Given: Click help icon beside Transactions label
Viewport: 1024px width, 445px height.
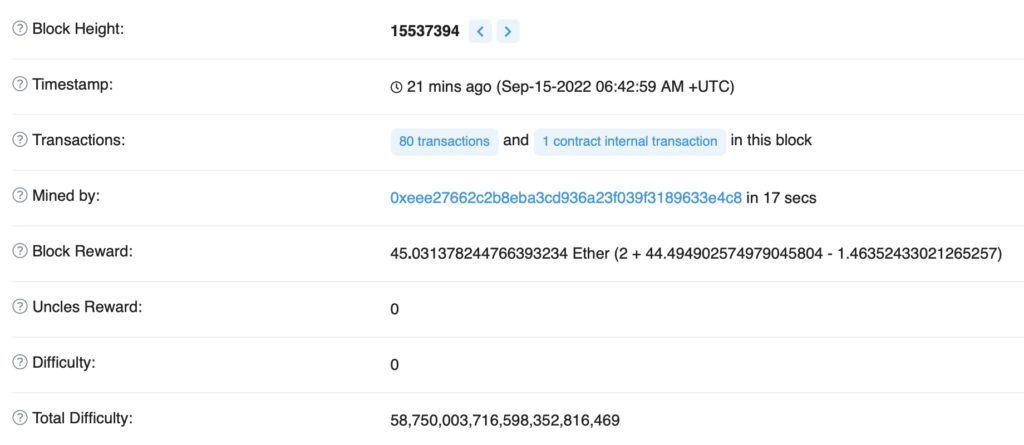Looking at the screenshot, I should 20,140.
